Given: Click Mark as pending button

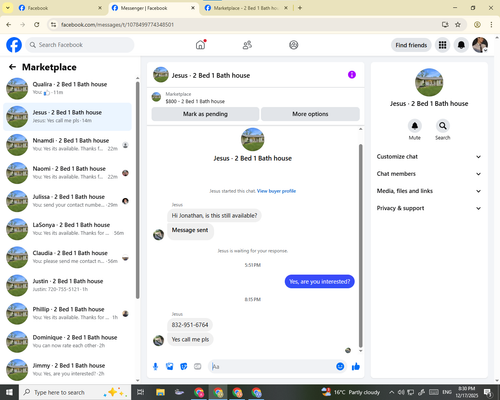Looking at the screenshot, I should pos(205,114).
